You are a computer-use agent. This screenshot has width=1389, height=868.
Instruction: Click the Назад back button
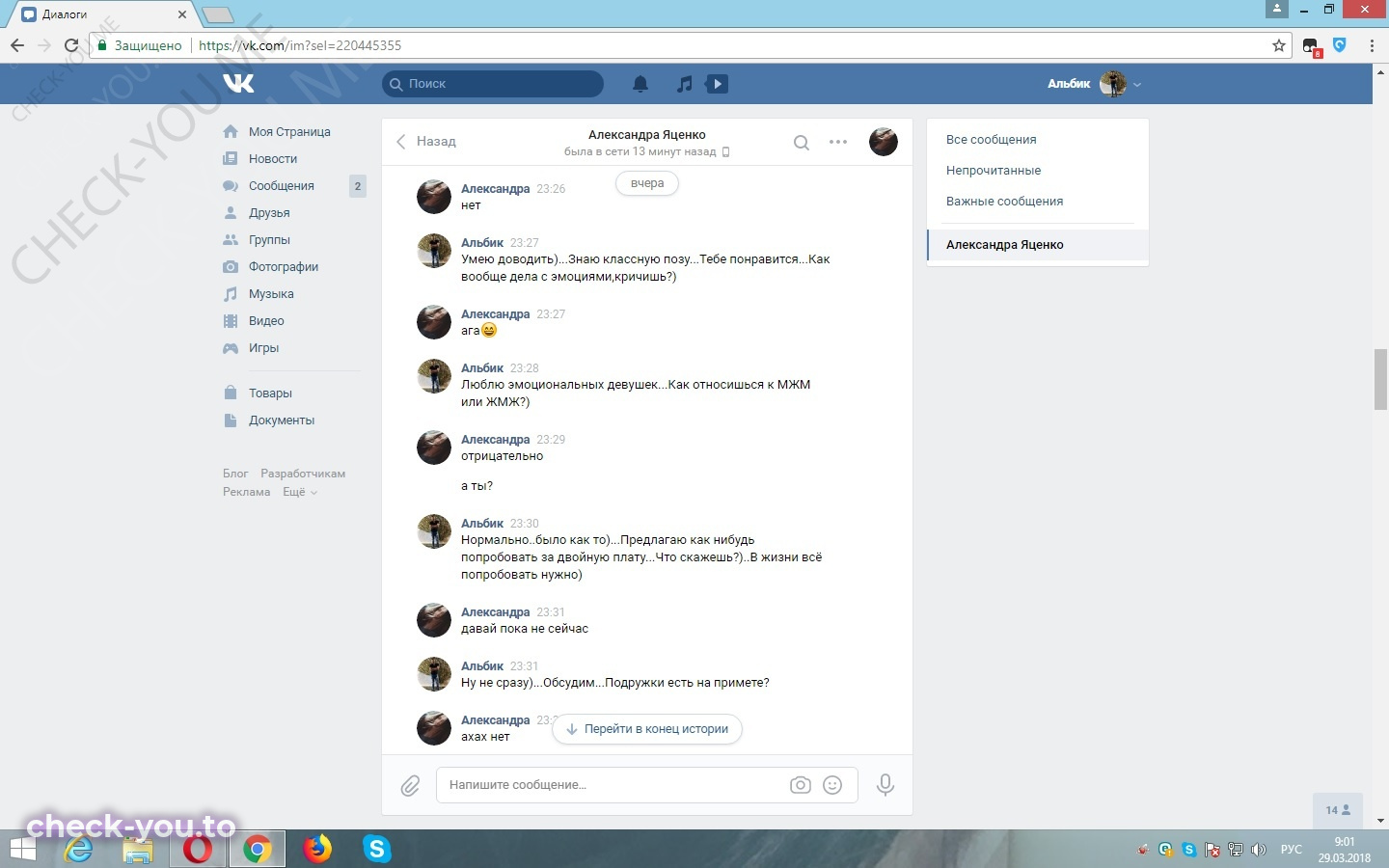[x=425, y=142]
